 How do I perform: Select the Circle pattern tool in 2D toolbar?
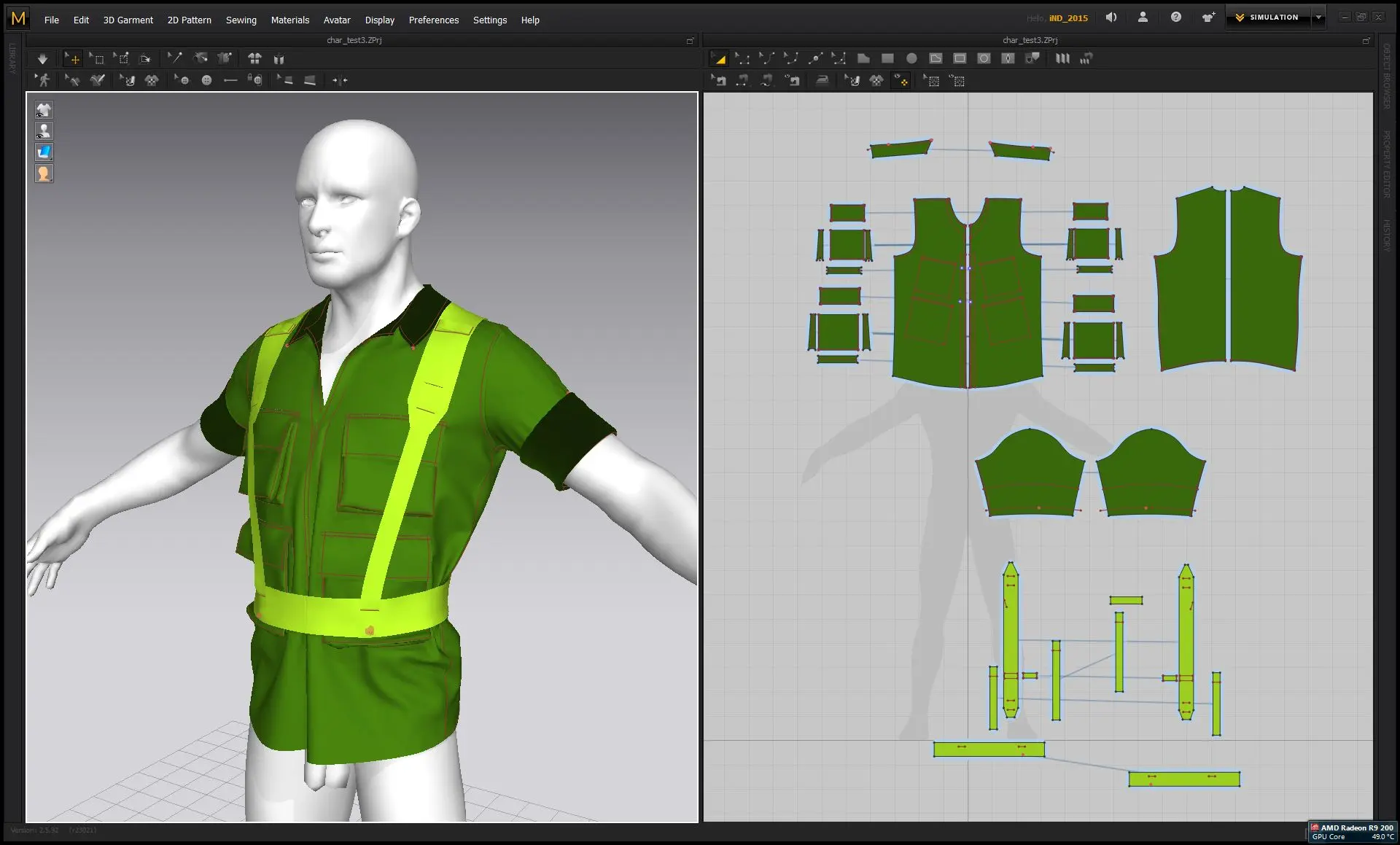(911, 58)
